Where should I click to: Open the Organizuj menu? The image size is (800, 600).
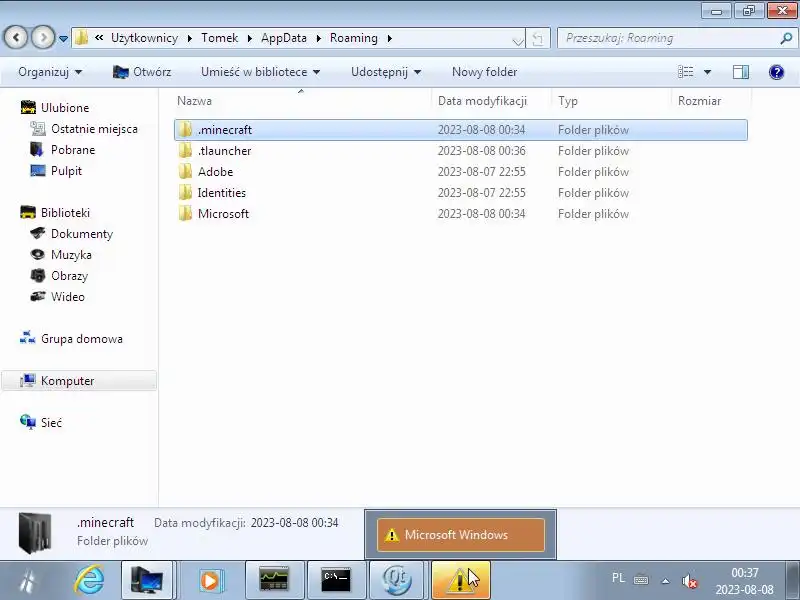coord(50,72)
